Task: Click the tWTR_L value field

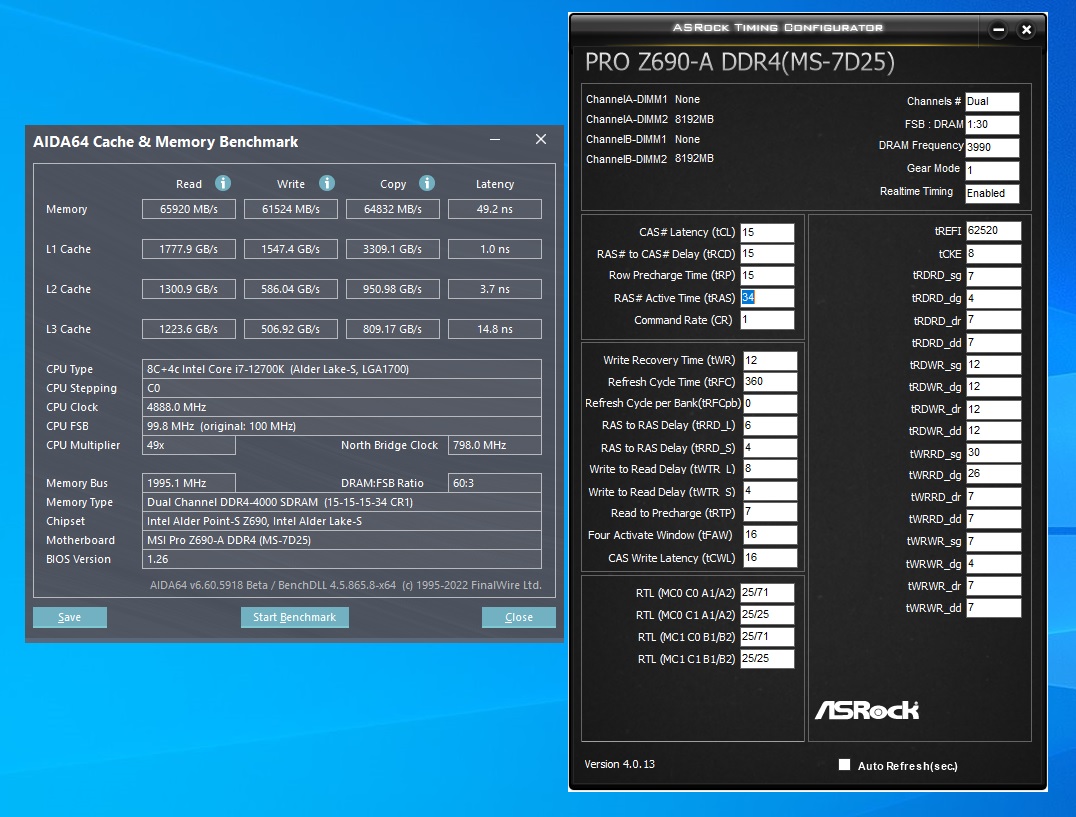Action: 770,469
